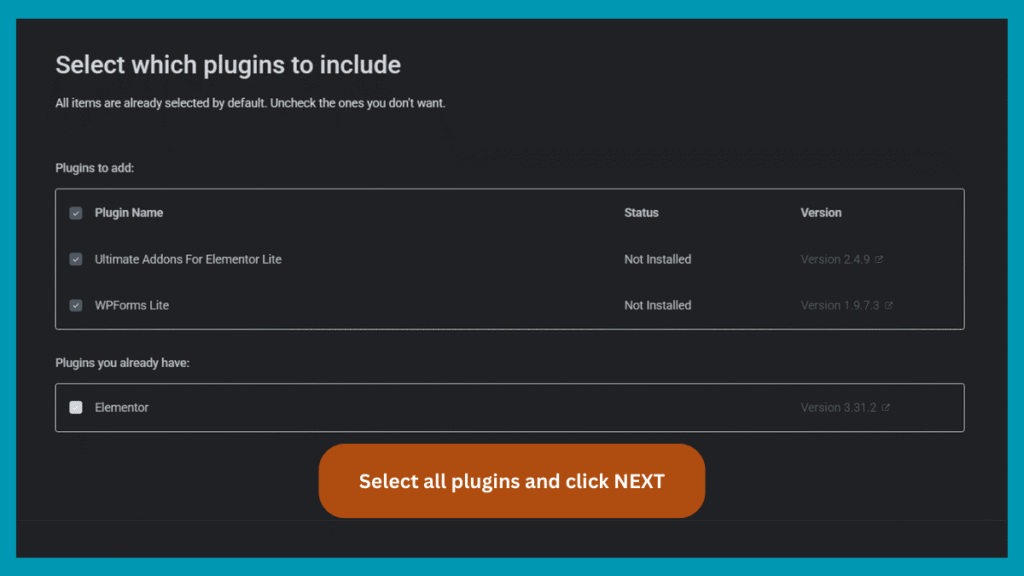Open external link icon beside Version 3.31.2
The width and height of the screenshot is (1024, 576).
pyautogui.click(x=886, y=408)
